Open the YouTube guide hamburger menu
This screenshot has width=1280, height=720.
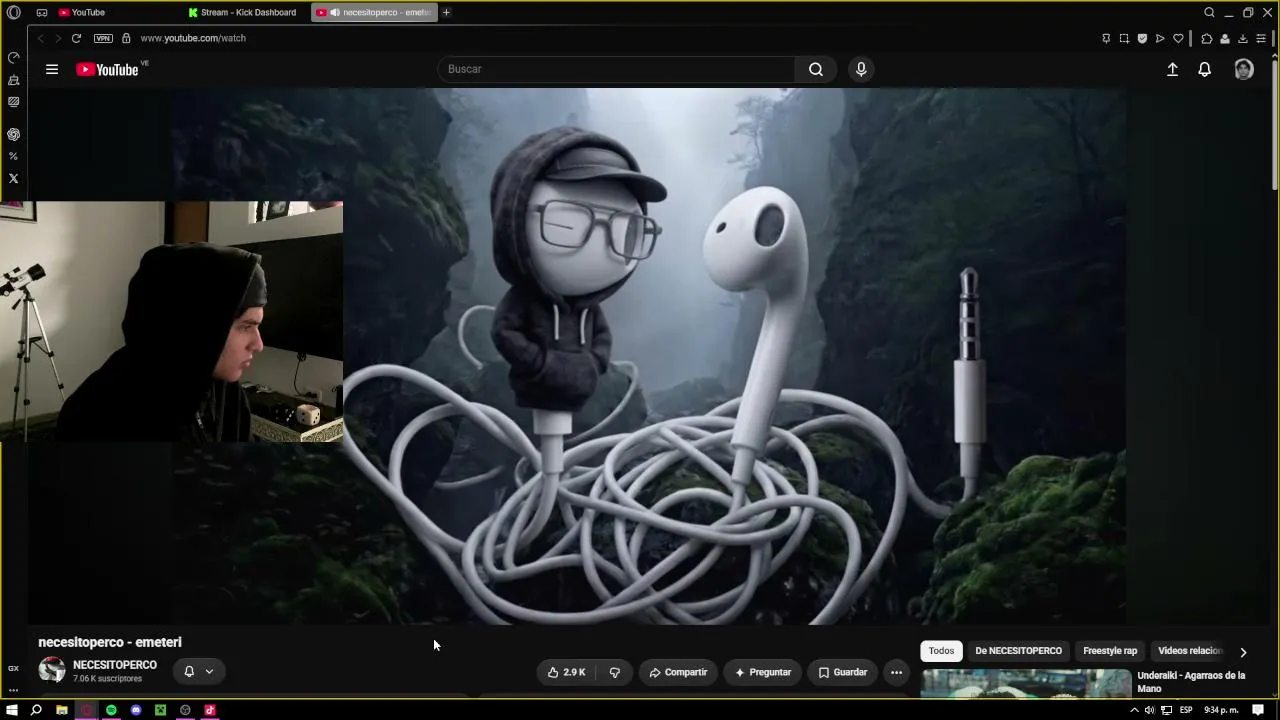tap(52, 69)
